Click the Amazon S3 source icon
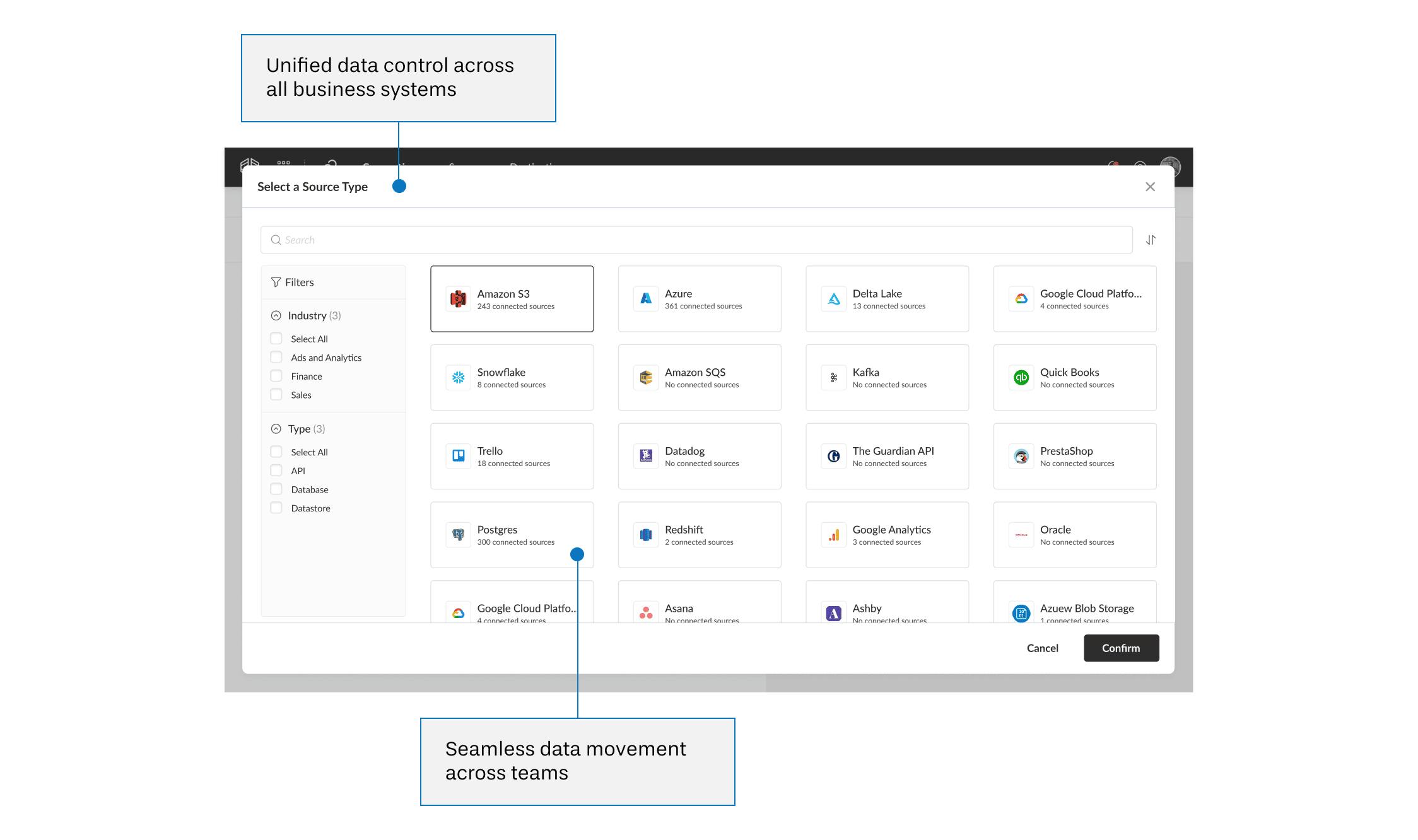The image size is (1418, 840). point(458,299)
